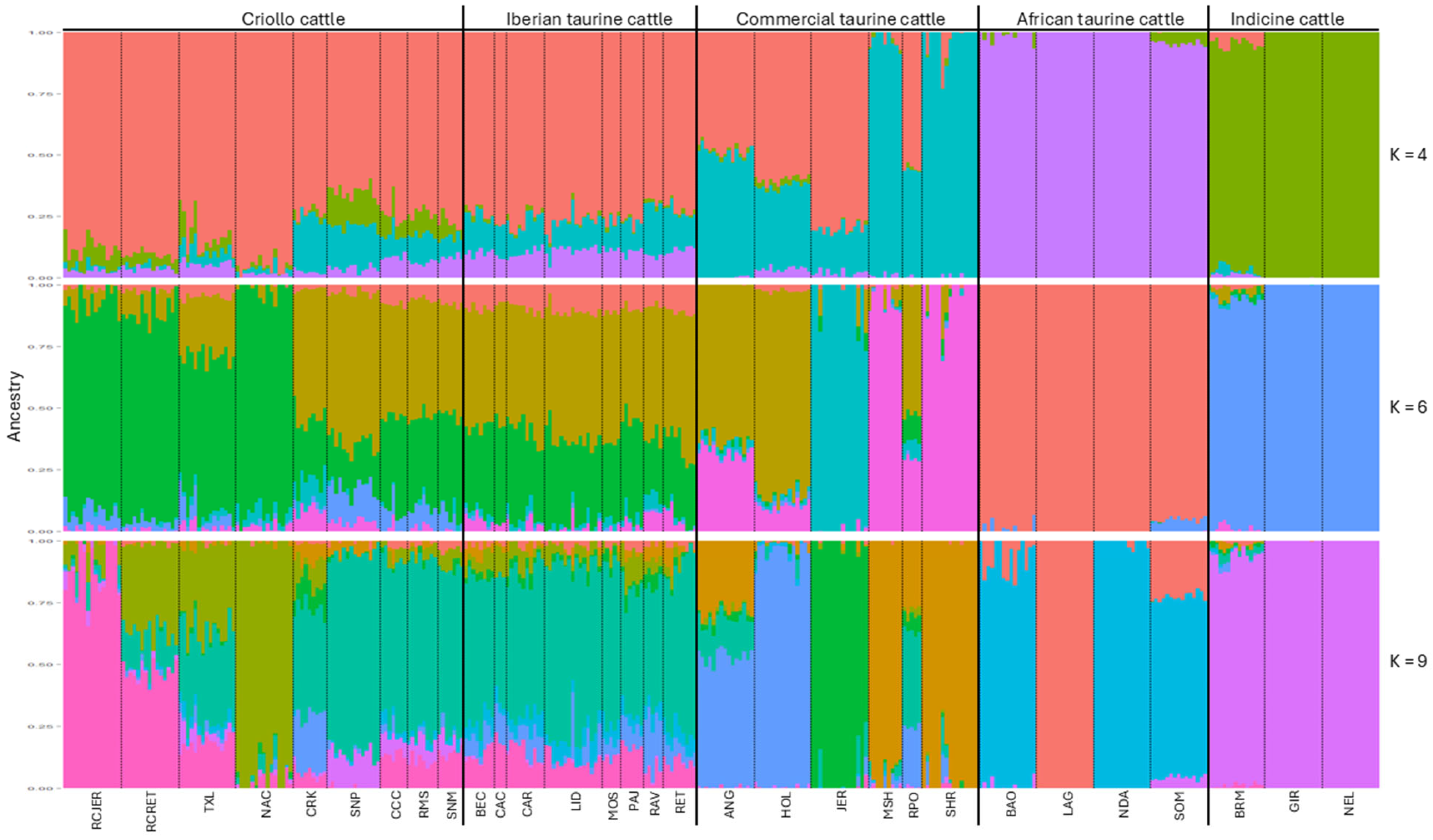This screenshot has height=840, width=1433.
Task: Click the NAC breed label
Action: [x=265, y=804]
